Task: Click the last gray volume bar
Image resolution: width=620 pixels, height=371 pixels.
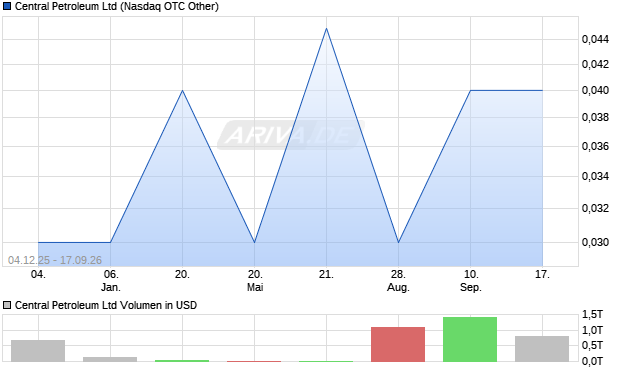Action: tap(542, 349)
